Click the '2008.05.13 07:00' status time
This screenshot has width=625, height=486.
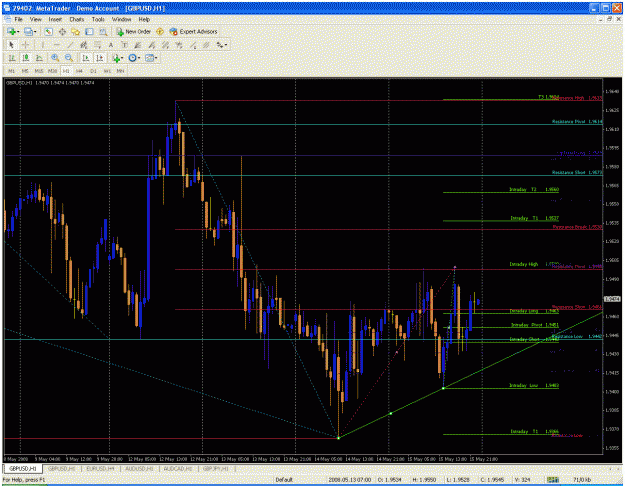(350, 480)
